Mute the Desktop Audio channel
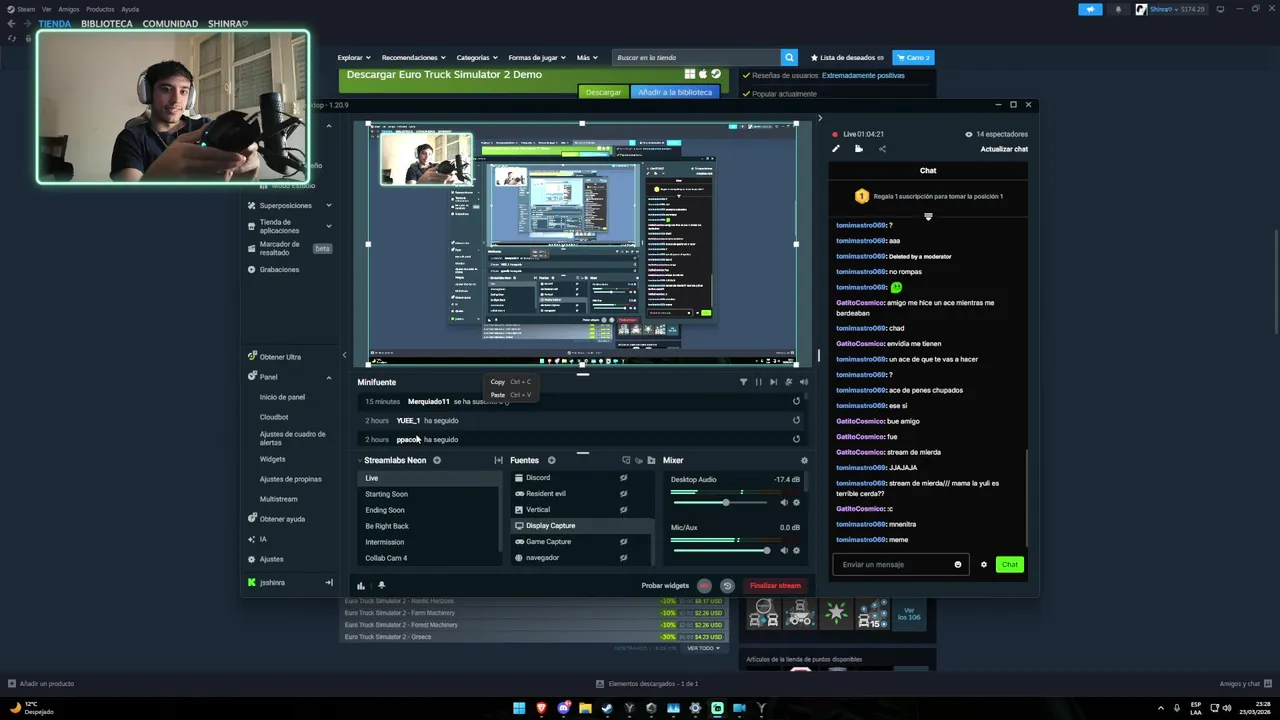 coord(784,502)
